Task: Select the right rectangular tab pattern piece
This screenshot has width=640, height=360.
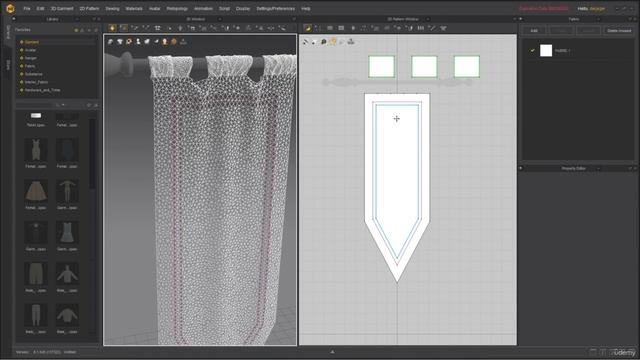Action: point(467,67)
